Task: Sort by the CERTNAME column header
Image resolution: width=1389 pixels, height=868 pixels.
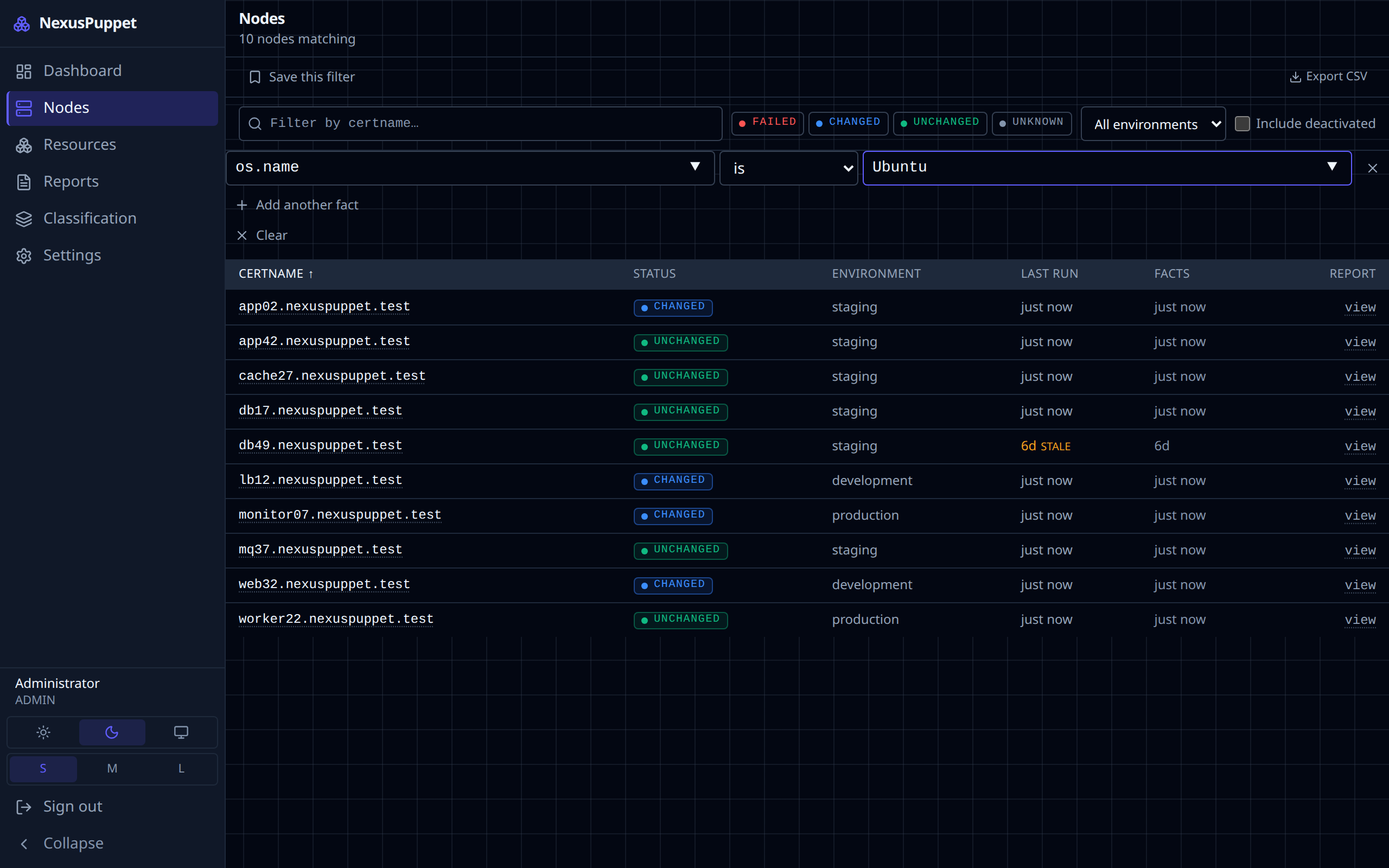Action: pos(276,274)
